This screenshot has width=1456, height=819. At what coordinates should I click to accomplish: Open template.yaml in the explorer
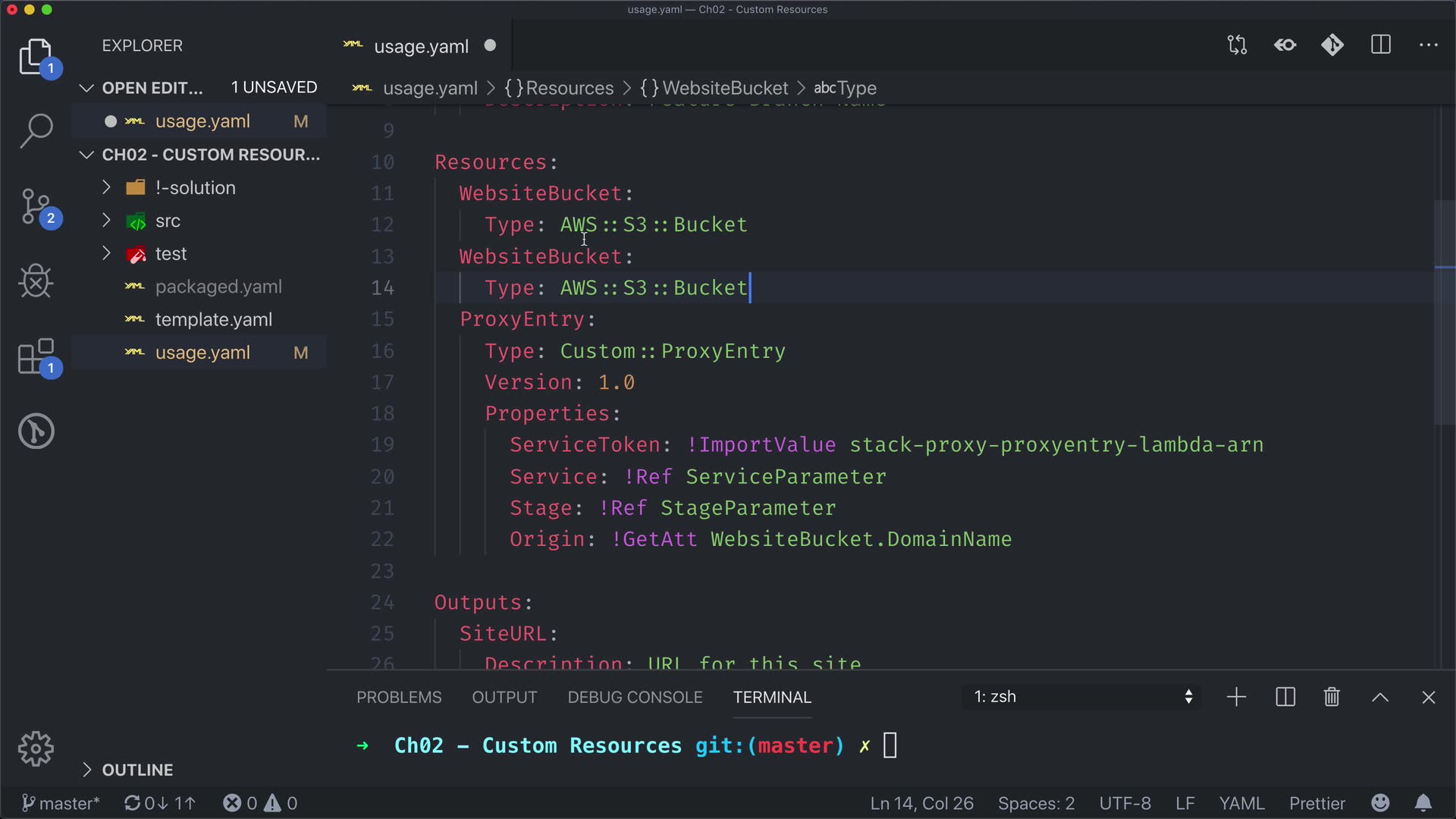213,320
